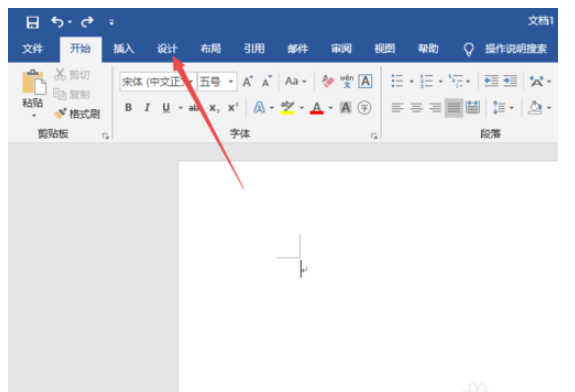Toggle underline formatting
This screenshot has height=392, width=575.
166,107
